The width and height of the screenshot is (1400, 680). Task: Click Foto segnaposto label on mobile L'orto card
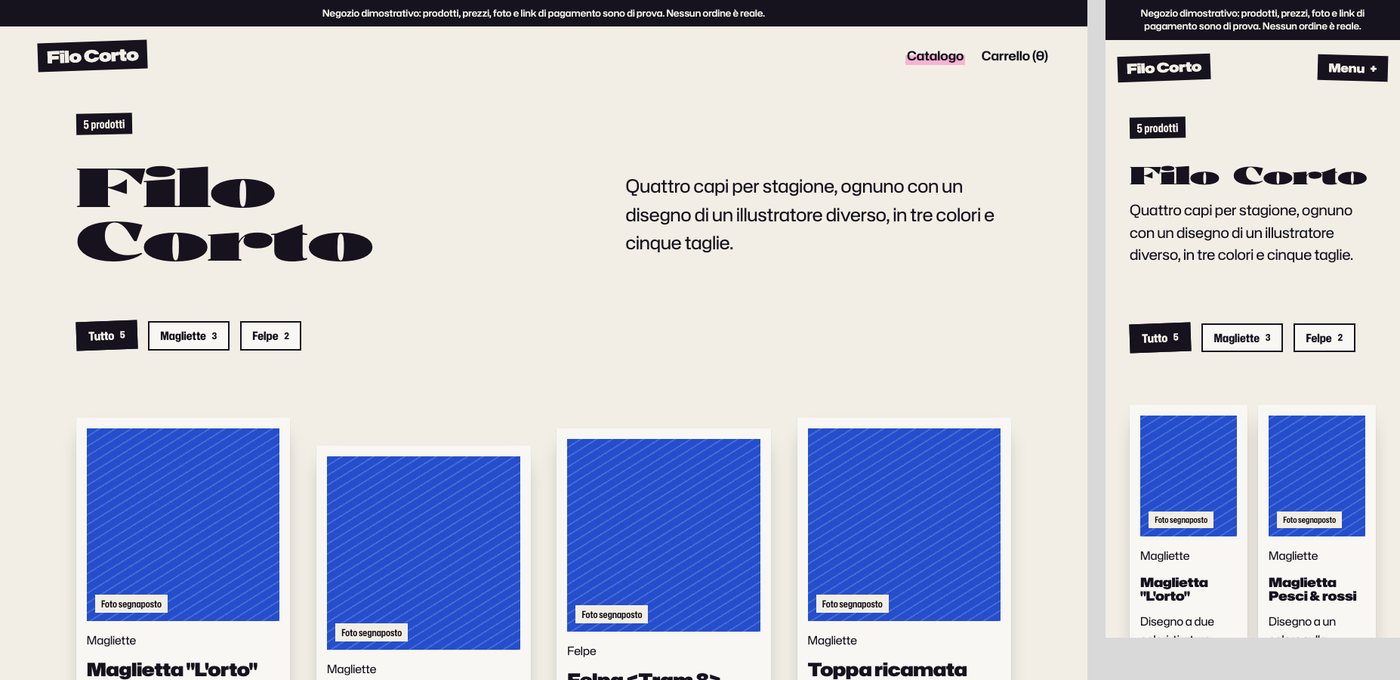coord(1181,520)
